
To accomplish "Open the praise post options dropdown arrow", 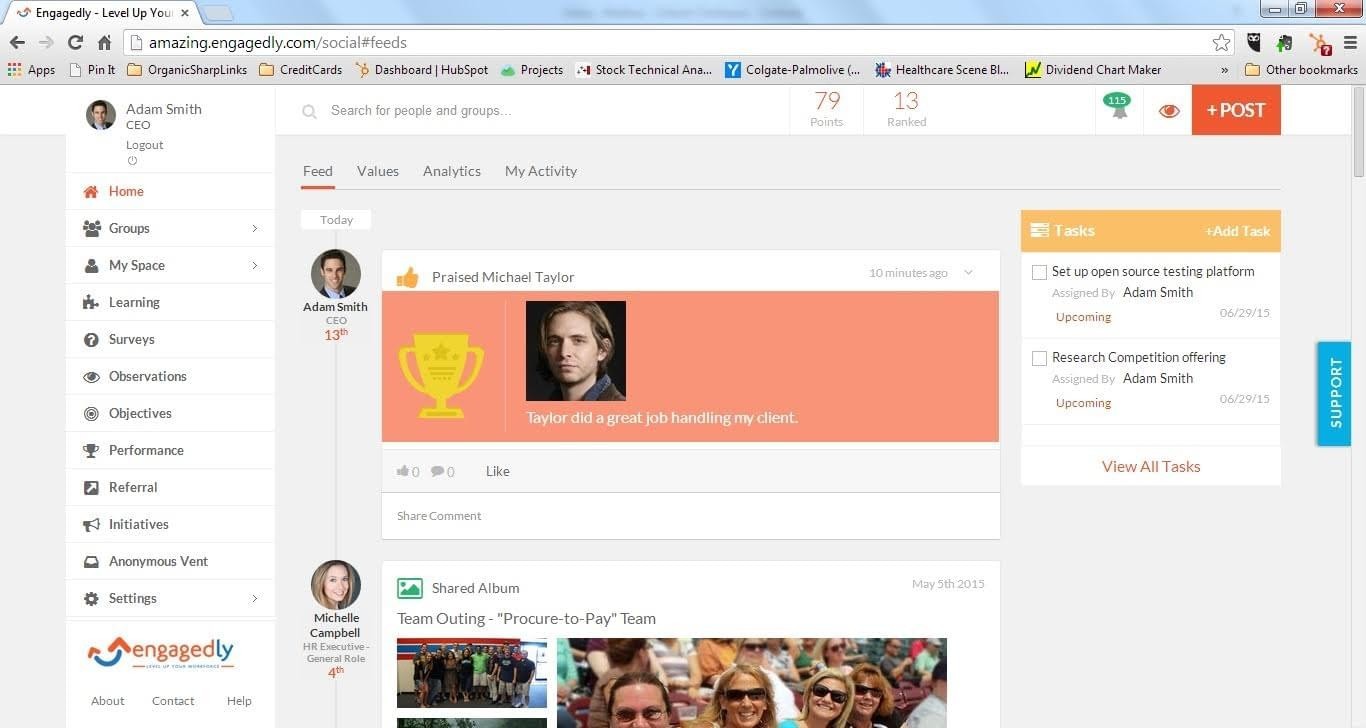I will pyautogui.click(x=968, y=273).
